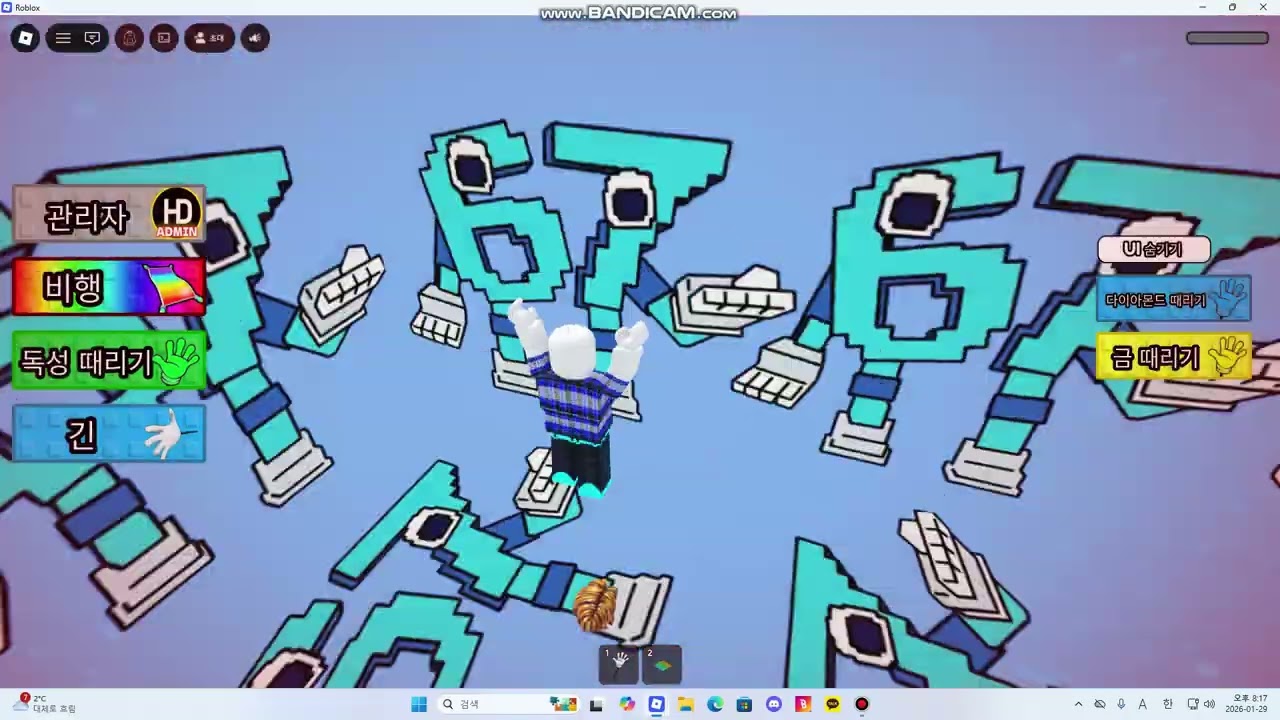Open the Windows Start menu
This screenshot has height=720, width=1280.
(x=419, y=704)
